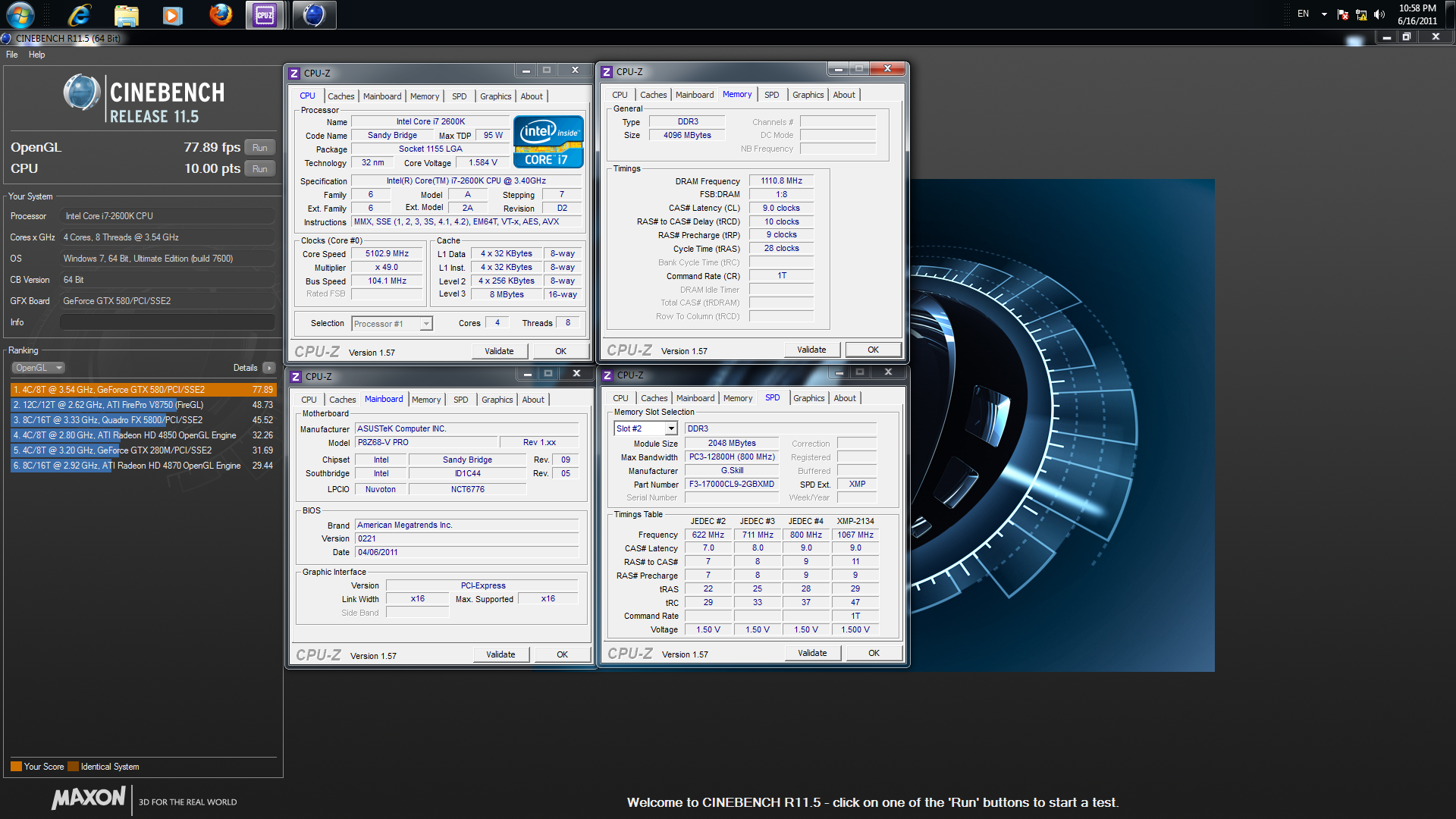Image resolution: width=1456 pixels, height=819 pixels.
Task: Expand Ranking Details arrow button
Action: tap(268, 368)
